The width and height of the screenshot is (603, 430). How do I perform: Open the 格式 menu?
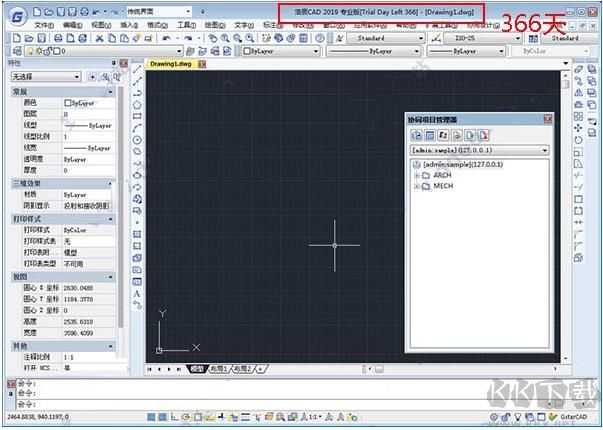158,25
